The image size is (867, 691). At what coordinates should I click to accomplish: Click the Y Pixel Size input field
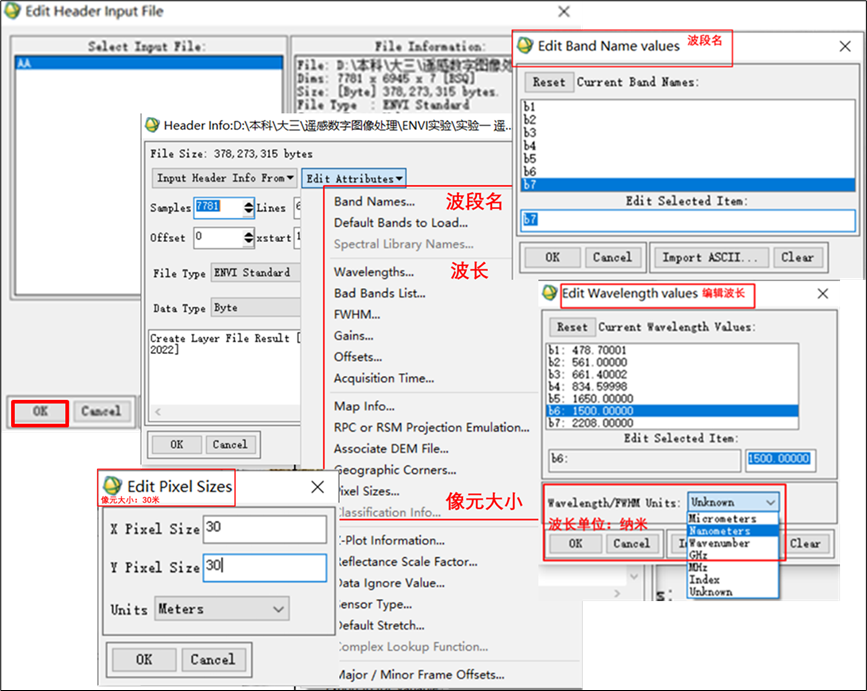pos(265,567)
